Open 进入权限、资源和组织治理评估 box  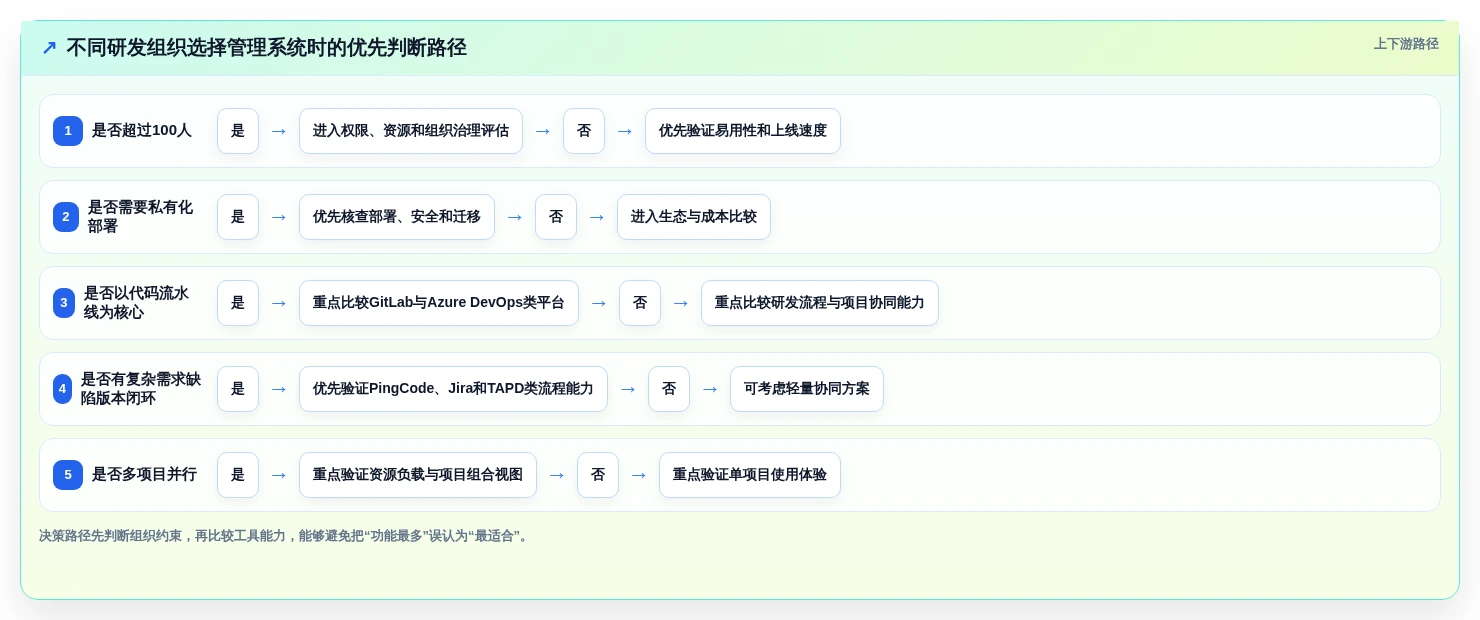click(411, 131)
